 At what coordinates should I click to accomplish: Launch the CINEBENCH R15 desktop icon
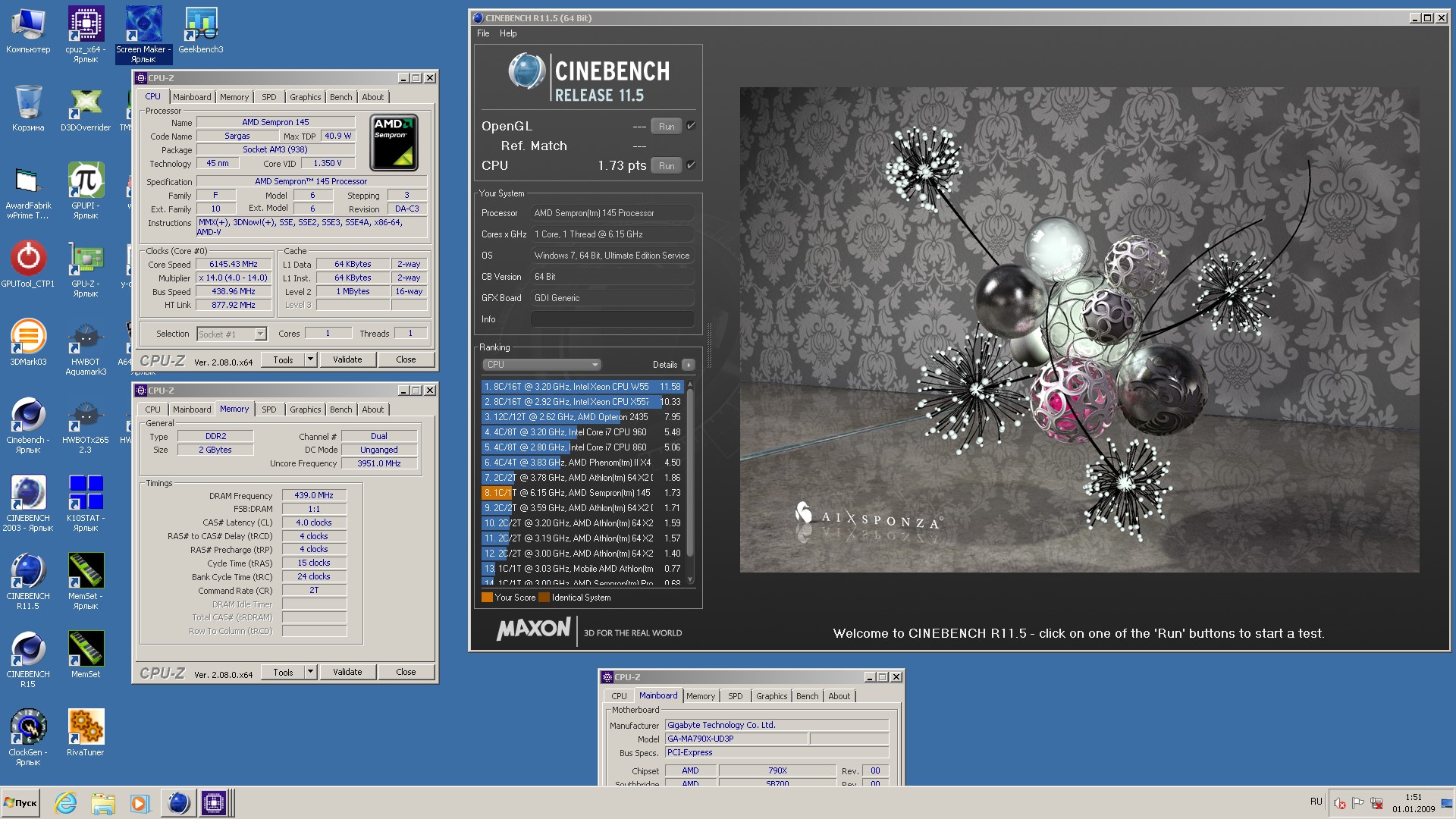pyautogui.click(x=28, y=660)
